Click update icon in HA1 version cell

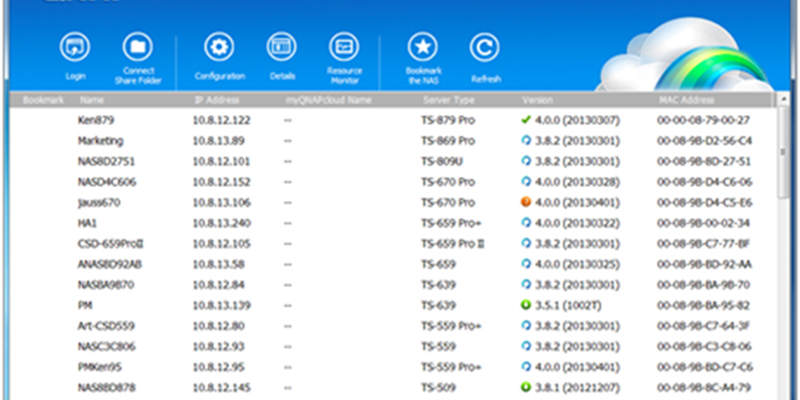pos(526,223)
